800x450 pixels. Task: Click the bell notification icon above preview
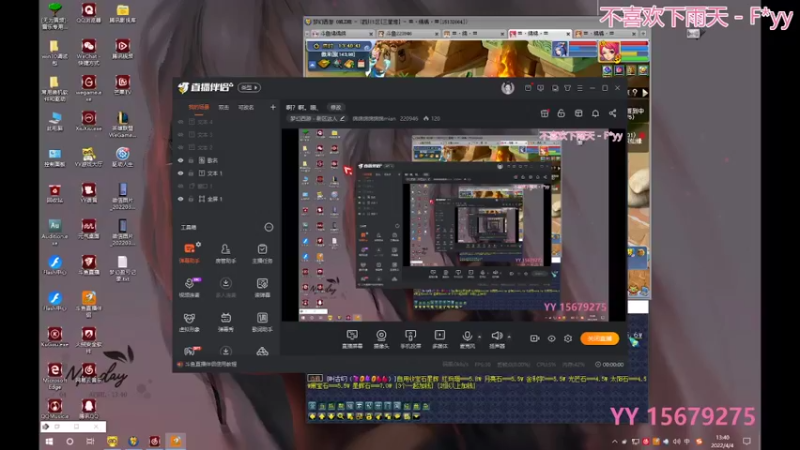point(595,113)
